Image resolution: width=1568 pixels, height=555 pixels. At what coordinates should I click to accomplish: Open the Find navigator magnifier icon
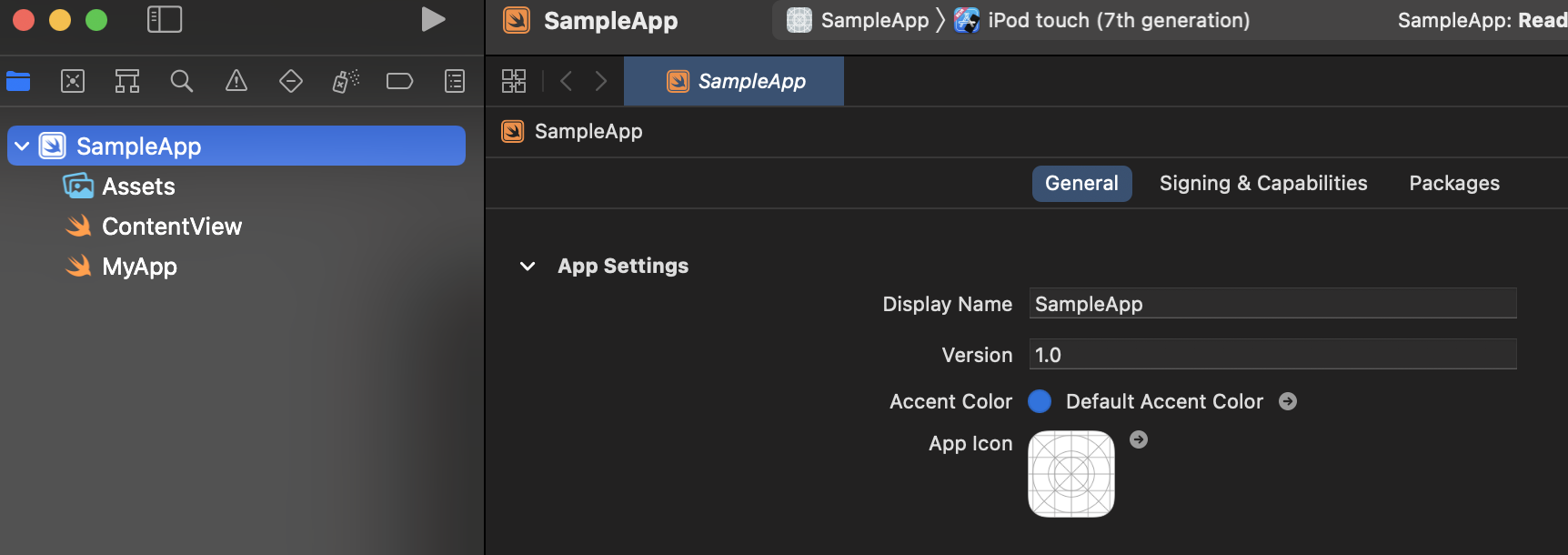click(182, 81)
